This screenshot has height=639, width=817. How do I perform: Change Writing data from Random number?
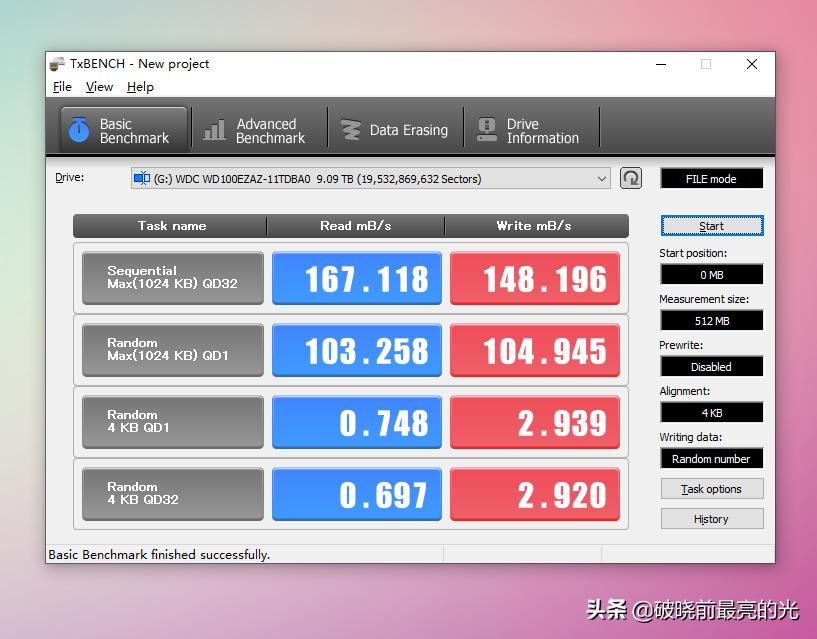click(x=711, y=458)
